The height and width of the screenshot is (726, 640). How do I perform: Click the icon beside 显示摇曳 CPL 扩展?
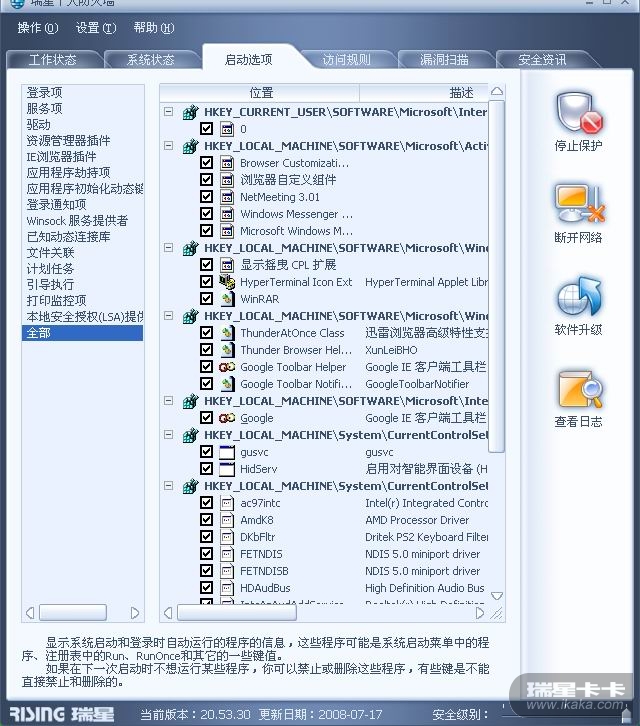click(x=227, y=265)
